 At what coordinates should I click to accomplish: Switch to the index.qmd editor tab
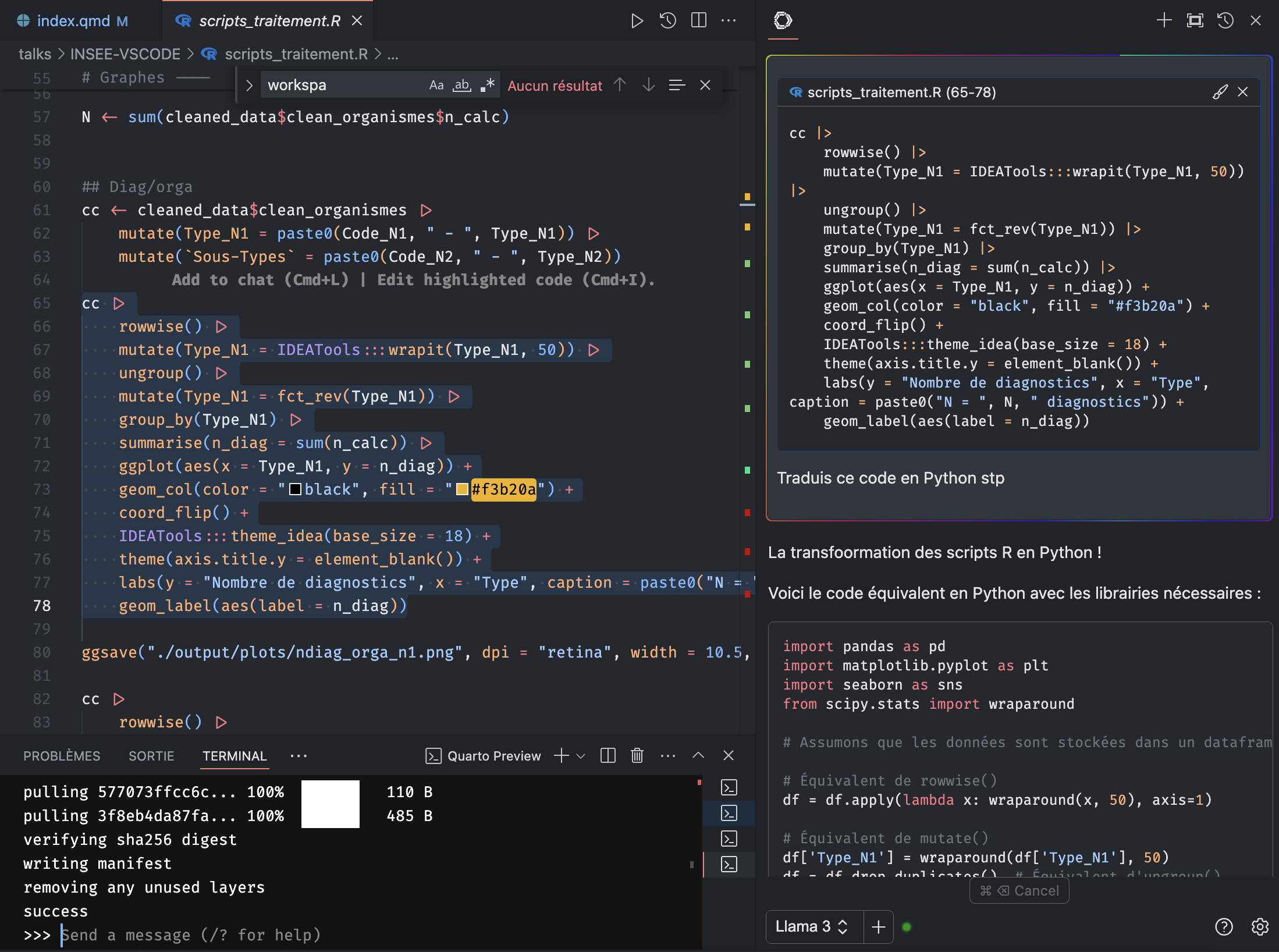(x=73, y=21)
